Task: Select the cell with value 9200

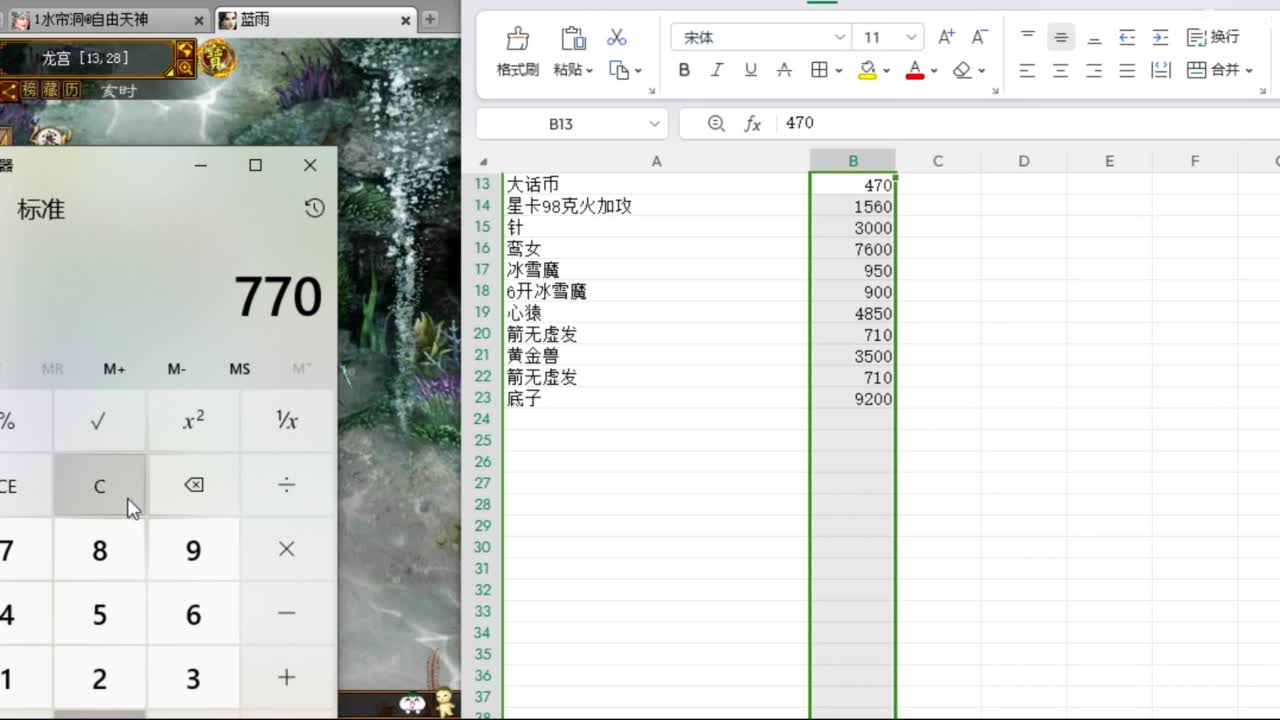Action: pos(853,399)
